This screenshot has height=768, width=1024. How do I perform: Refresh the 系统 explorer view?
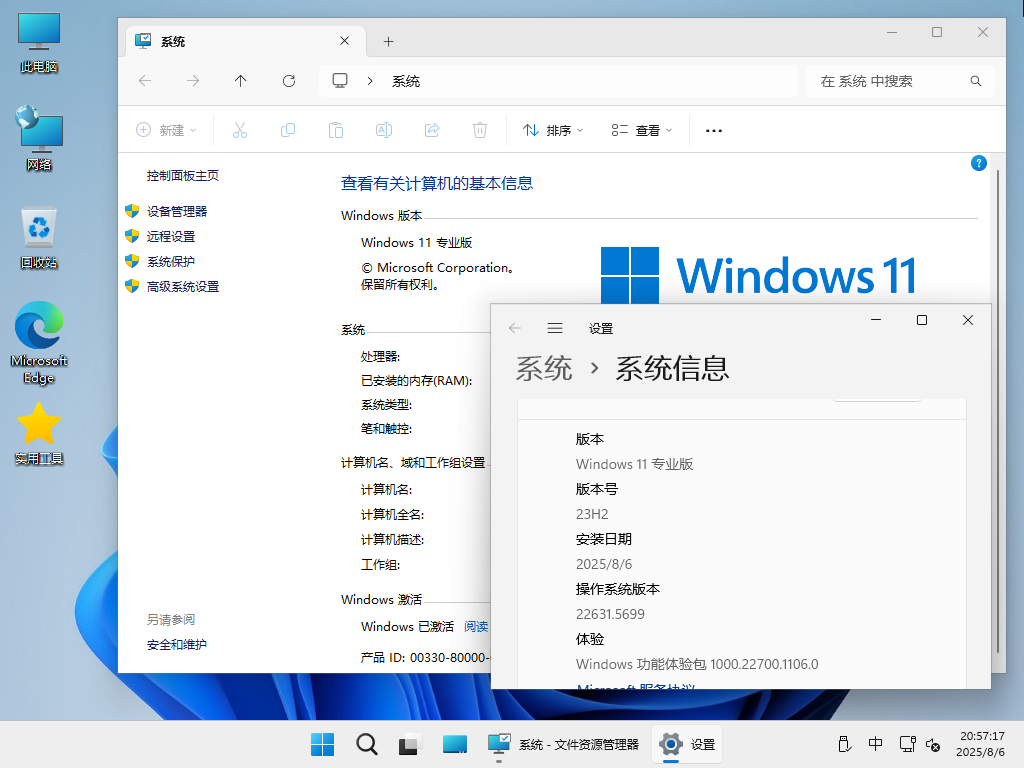(289, 81)
